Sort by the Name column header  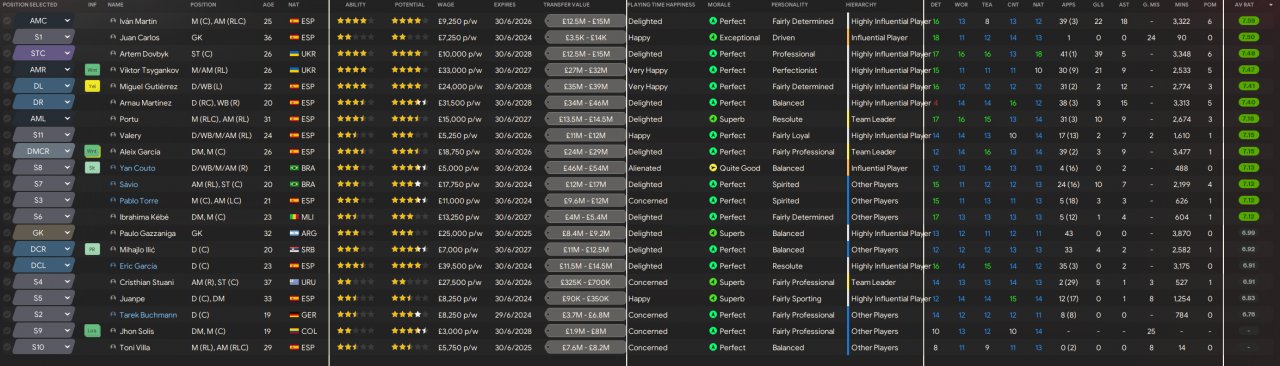pos(116,5)
